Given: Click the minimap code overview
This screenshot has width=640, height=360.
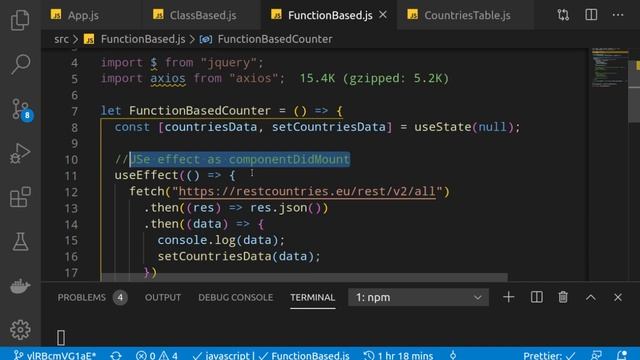Looking at the screenshot, I should click(610, 67).
